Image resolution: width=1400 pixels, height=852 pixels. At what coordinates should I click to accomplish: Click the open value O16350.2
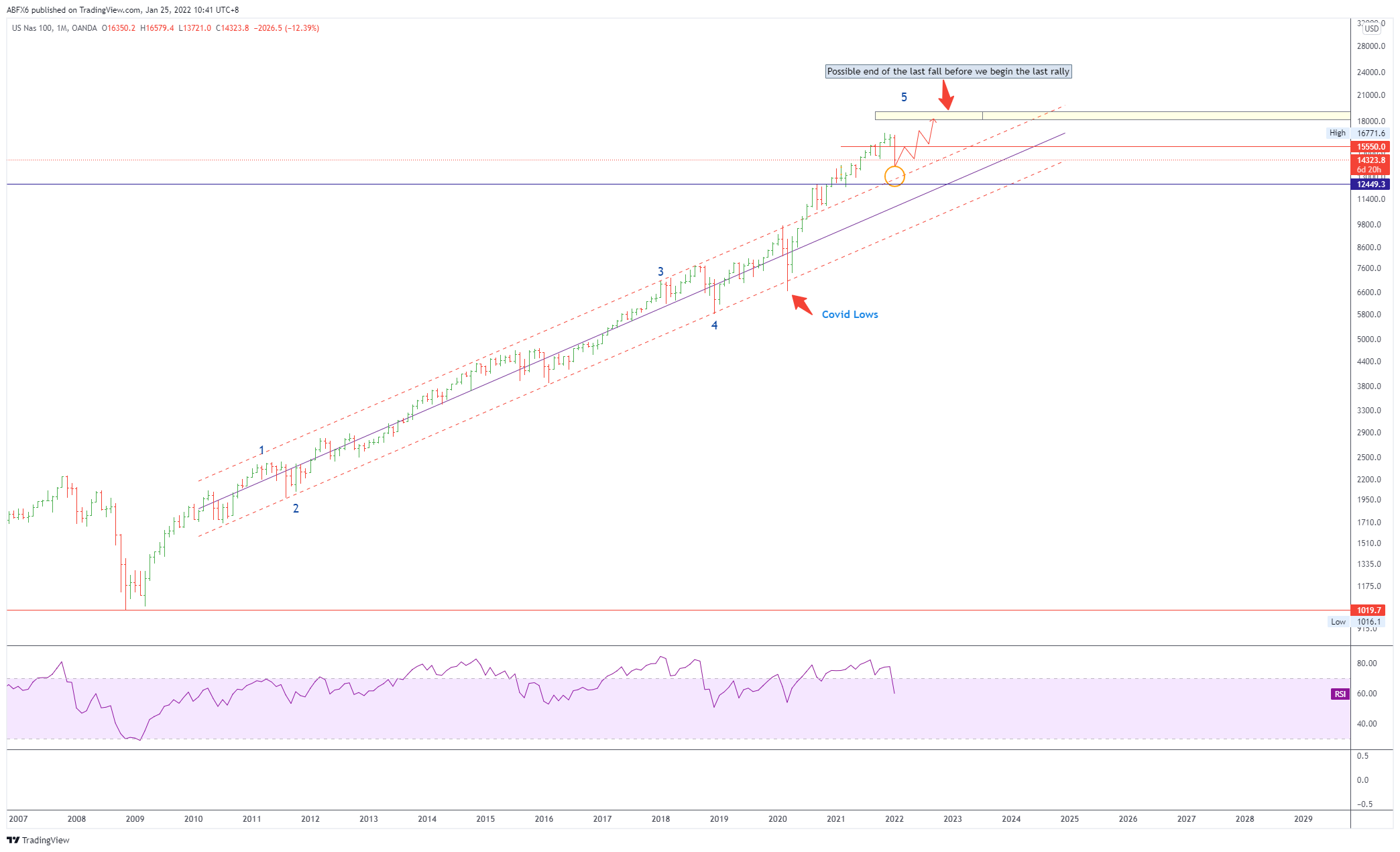coord(119,28)
